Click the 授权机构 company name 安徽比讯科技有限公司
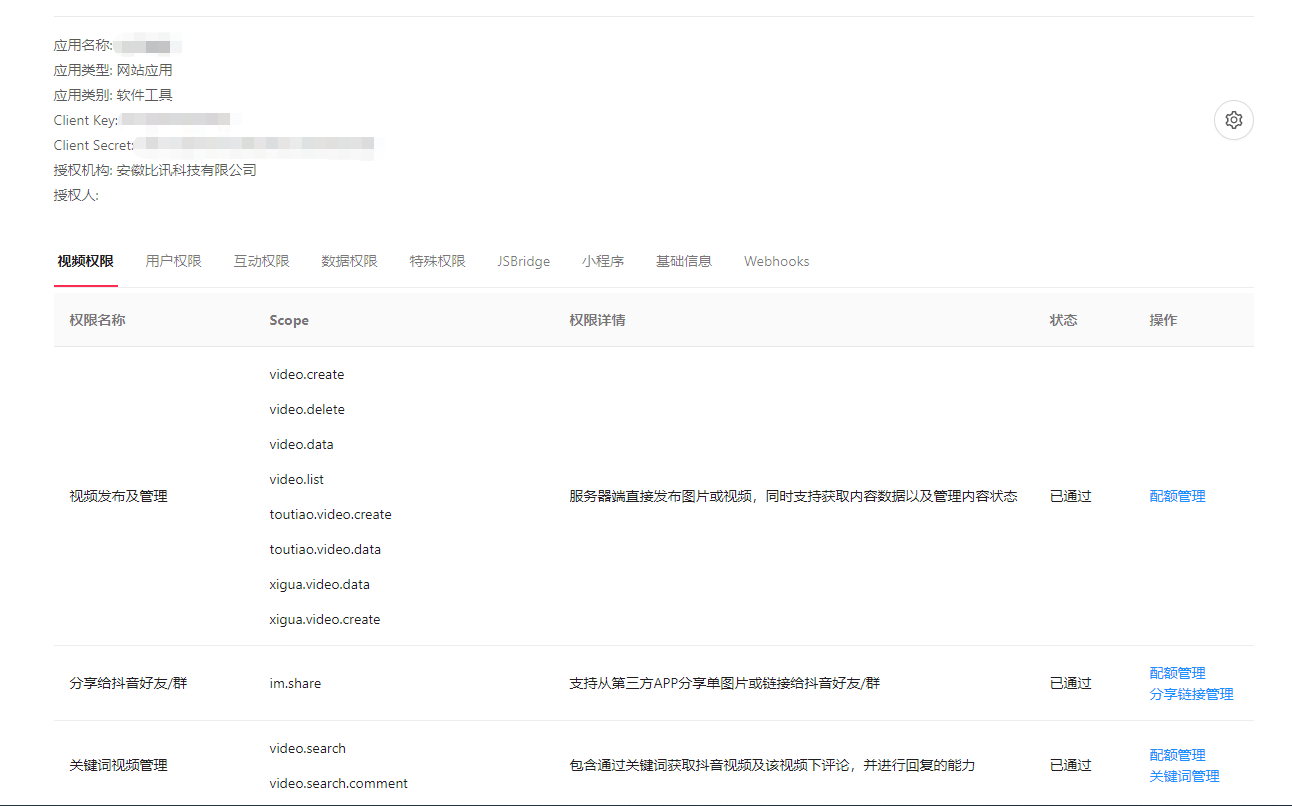 point(185,169)
